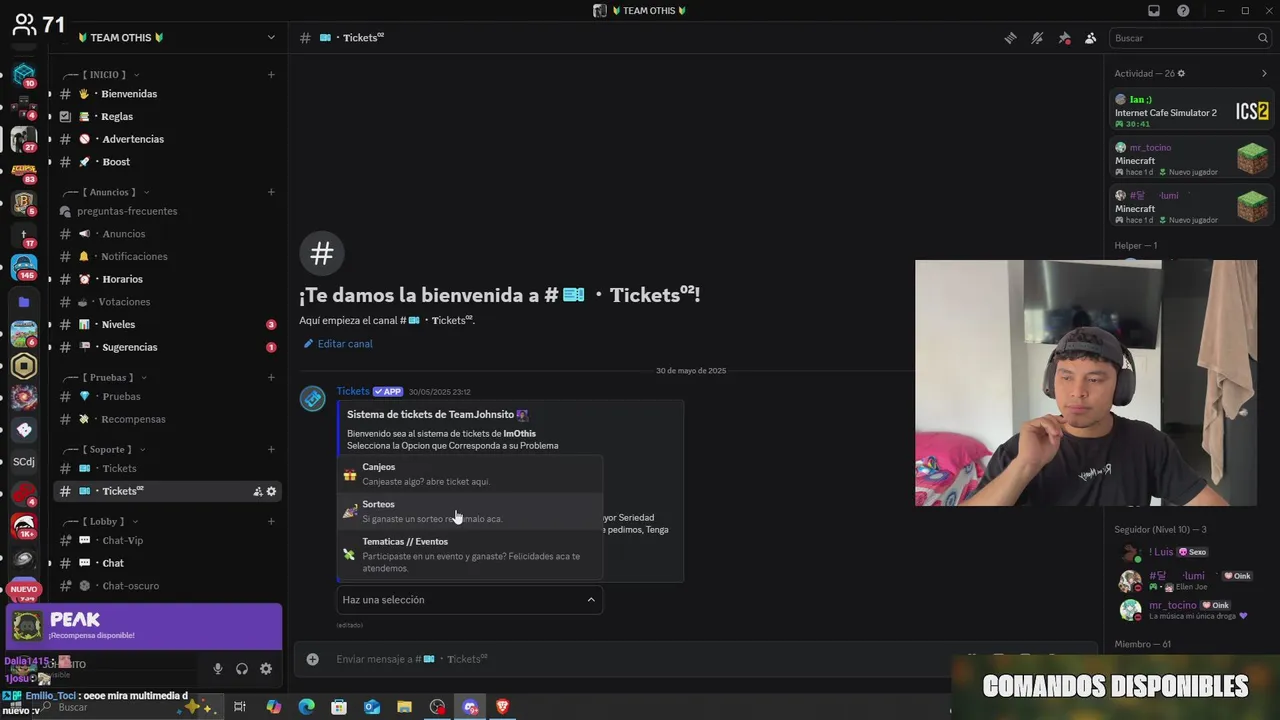The width and height of the screenshot is (1280, 720).
Task: Open the Tickets bot avatar
Action: [313, 399]
